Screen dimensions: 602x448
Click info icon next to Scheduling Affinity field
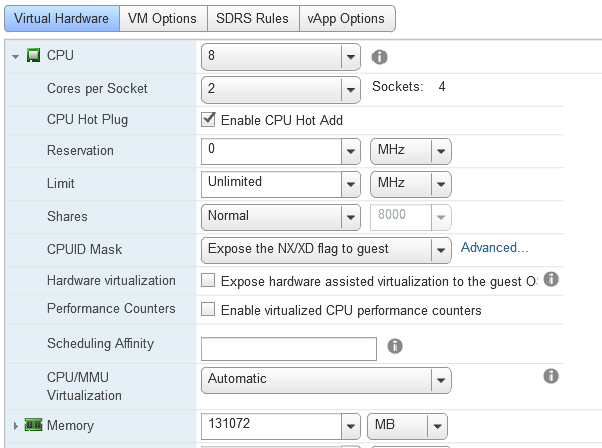coord(395,346)
